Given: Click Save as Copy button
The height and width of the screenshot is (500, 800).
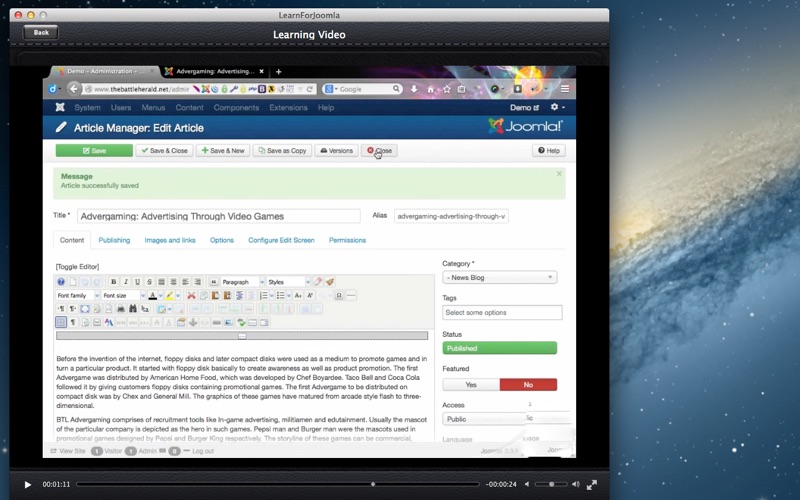Looking at the screenshot, I should click(x=282, y=151).
